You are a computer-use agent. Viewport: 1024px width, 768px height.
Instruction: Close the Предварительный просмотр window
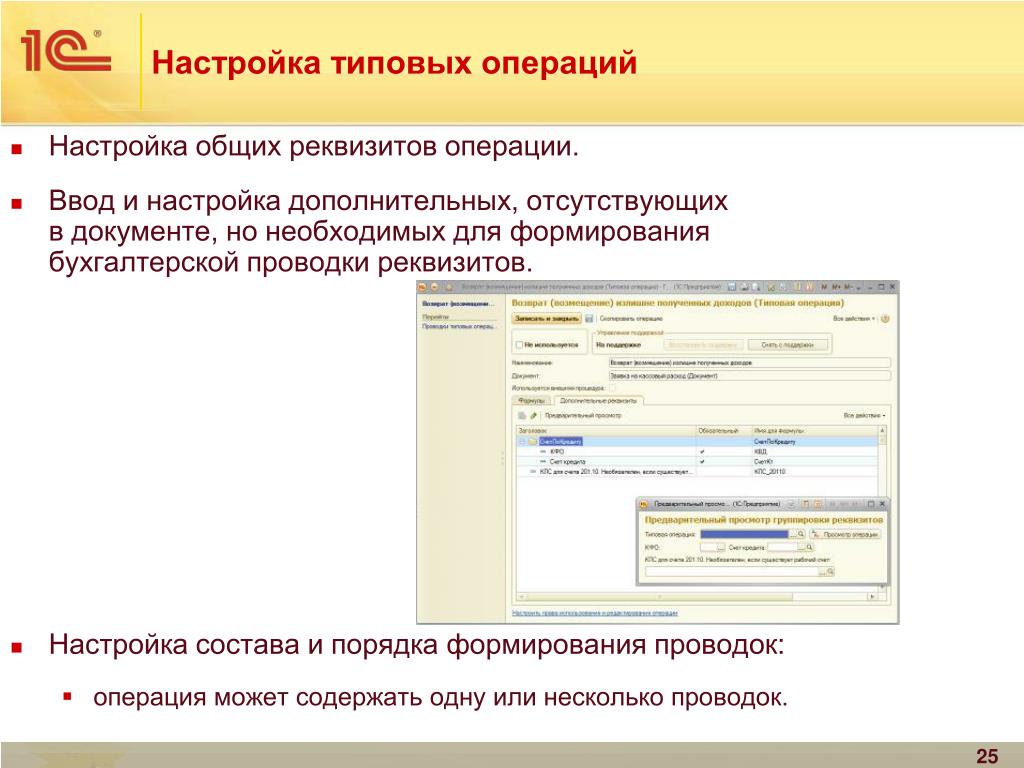pyautogui.click(x=882, y=504)
